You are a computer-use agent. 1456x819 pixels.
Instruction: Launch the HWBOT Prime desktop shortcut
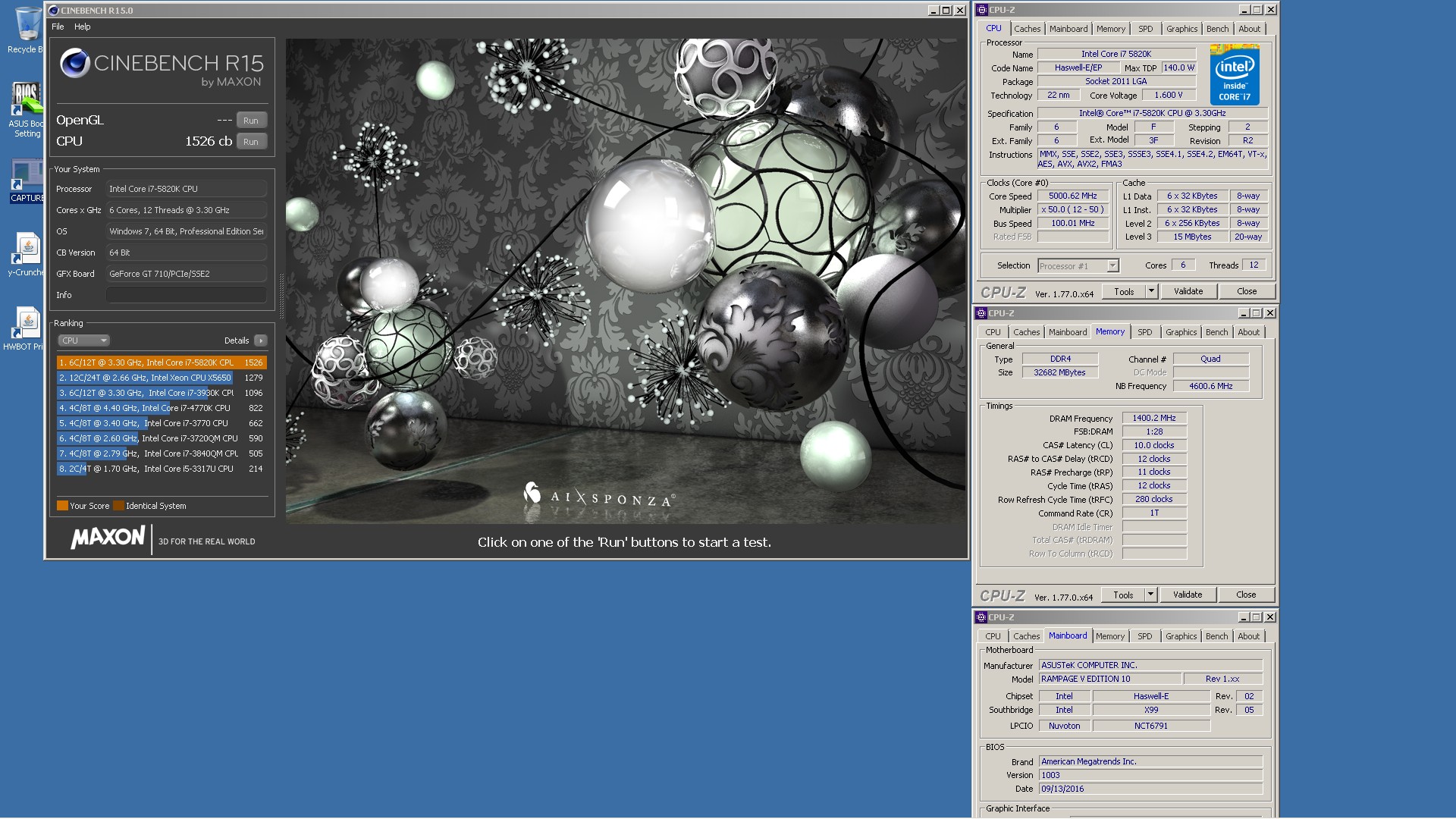tap(26, 328)
